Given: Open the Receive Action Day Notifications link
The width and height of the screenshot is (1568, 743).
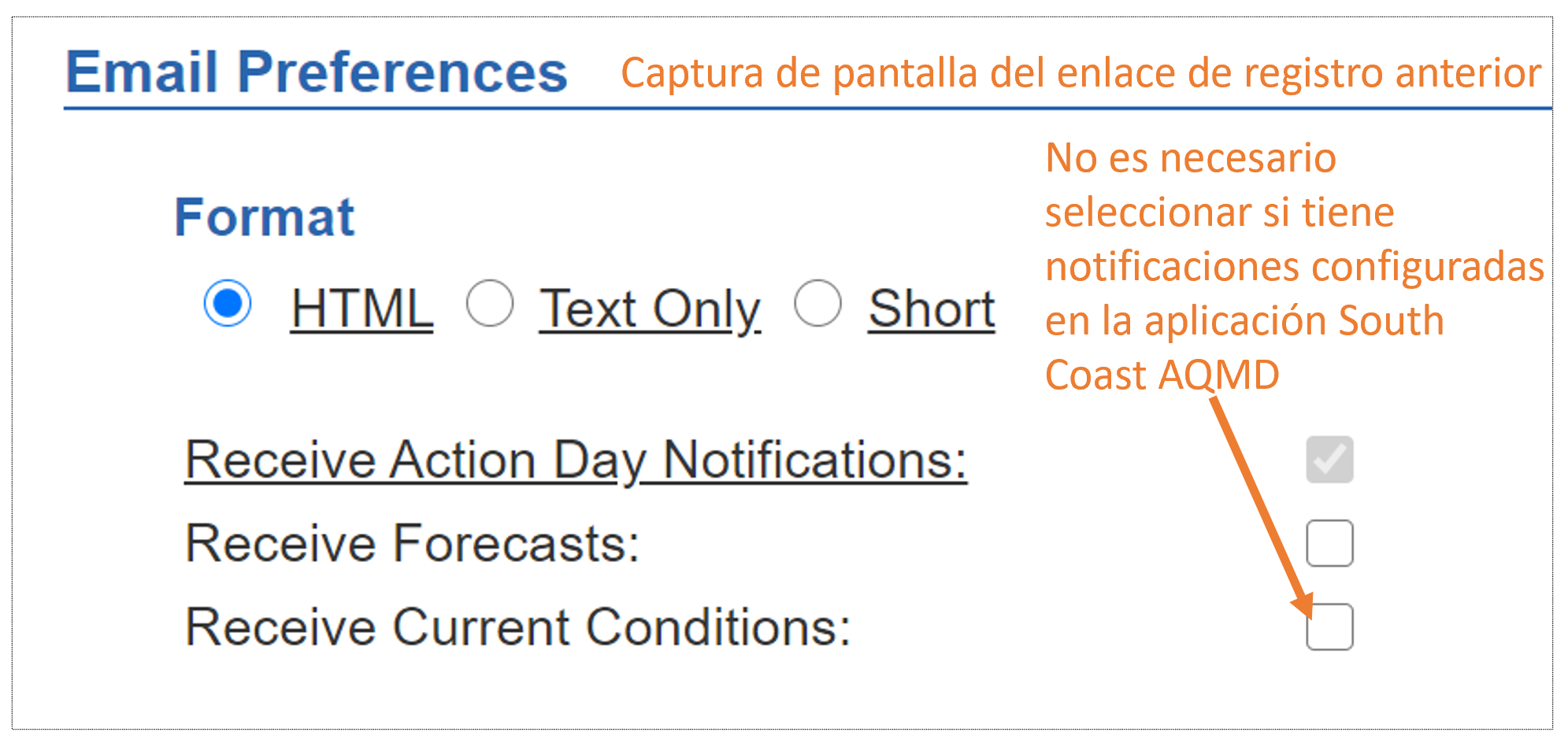Looking at the screenshot, I should [x=576, y=461].
